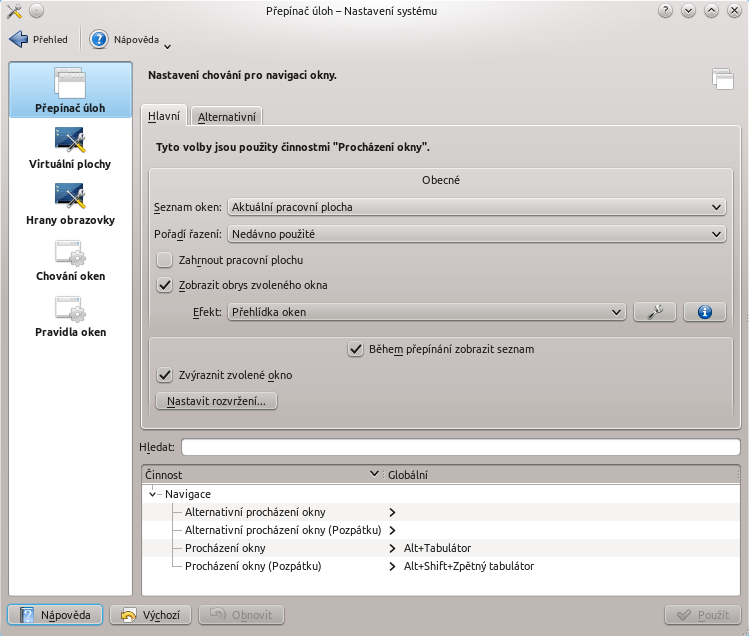749x636 pixels.
Task: Sort by Globální column header
Action: coord(561,474)
